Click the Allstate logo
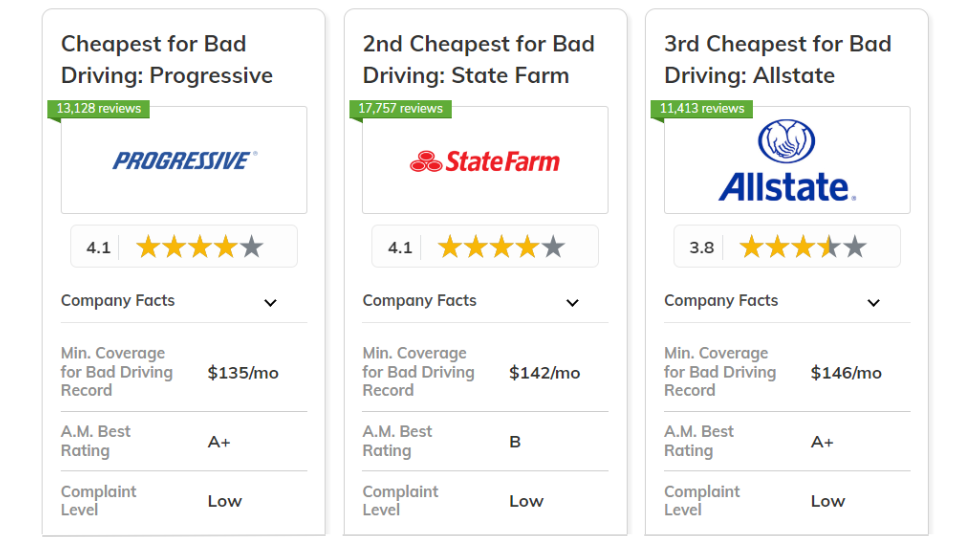The width and height of the screenshot is (974, 547). pyautogui.click(x=787, y=160)
